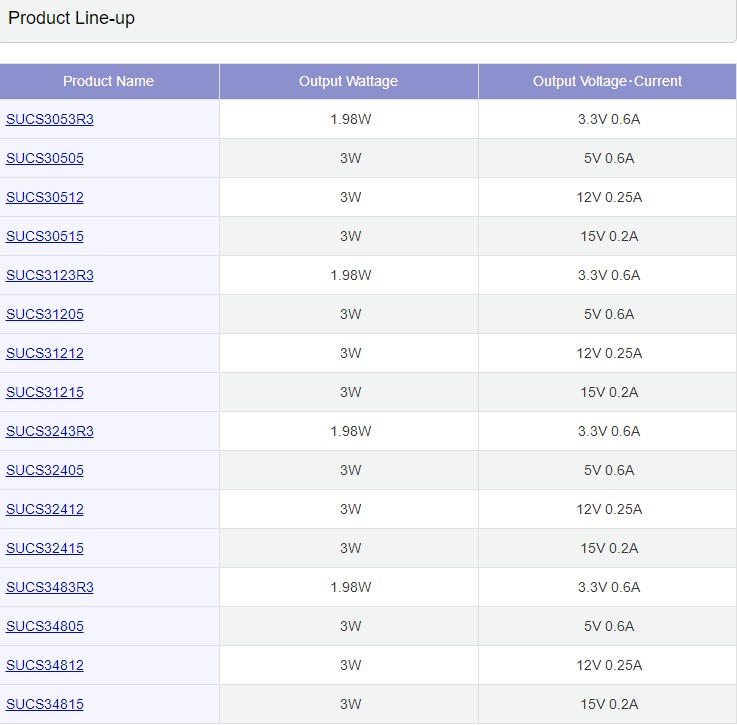
Task: Select the SUCS3123R3 product link
Action: point(50,275)
